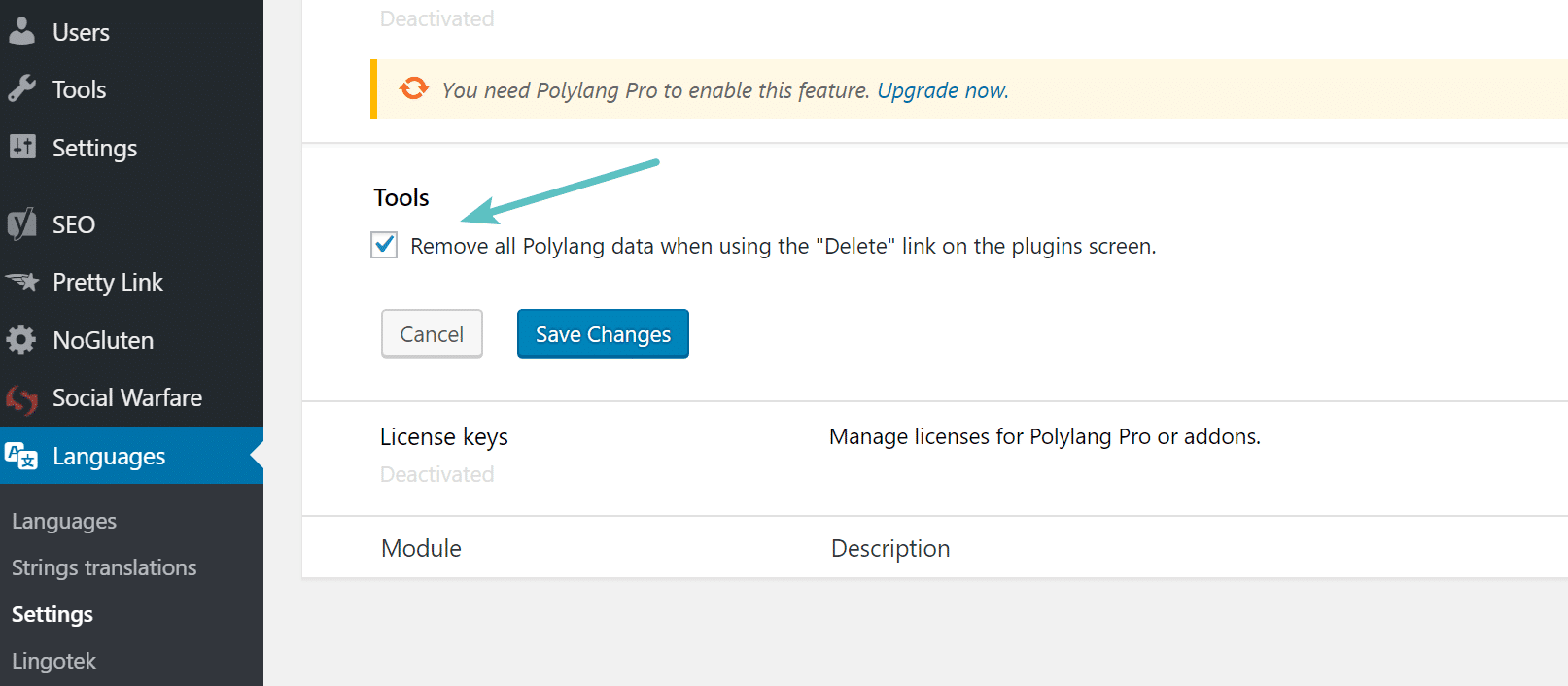Uncheck the Remove all Polylang data checkbox
Image resolution: width=1568 pixels, height=686 pixels.
(383, 245)
